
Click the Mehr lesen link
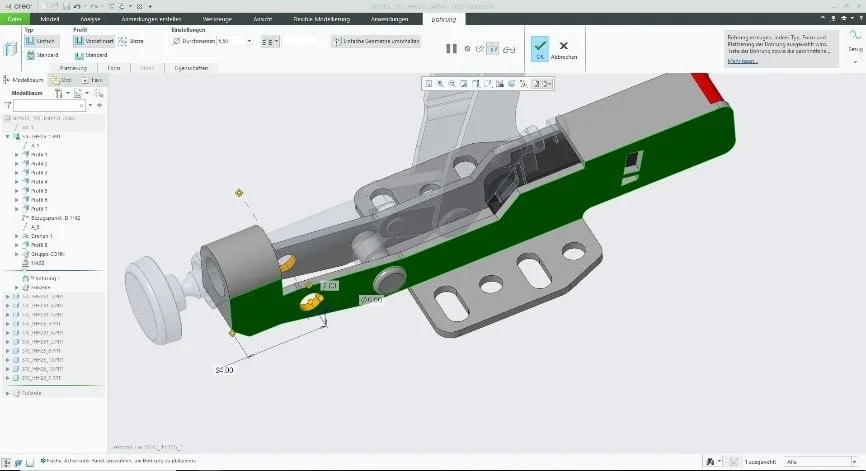coord(742,61)
